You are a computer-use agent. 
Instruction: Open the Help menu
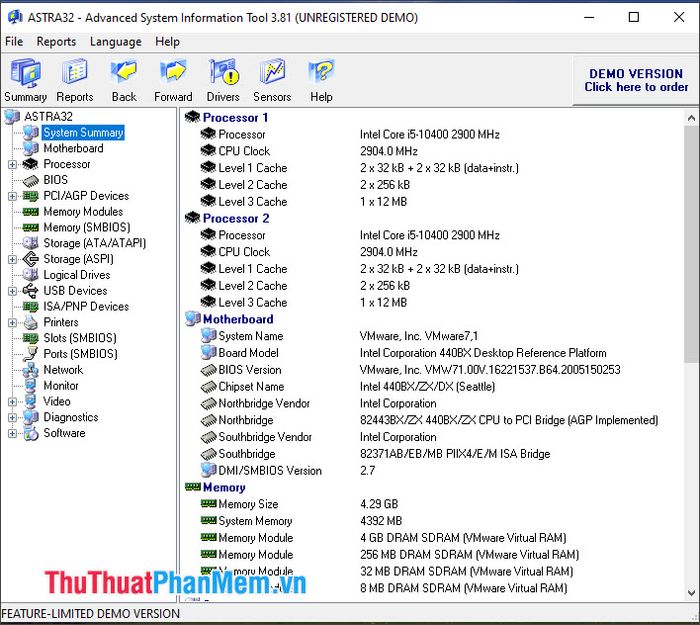[x=167, y=42]
